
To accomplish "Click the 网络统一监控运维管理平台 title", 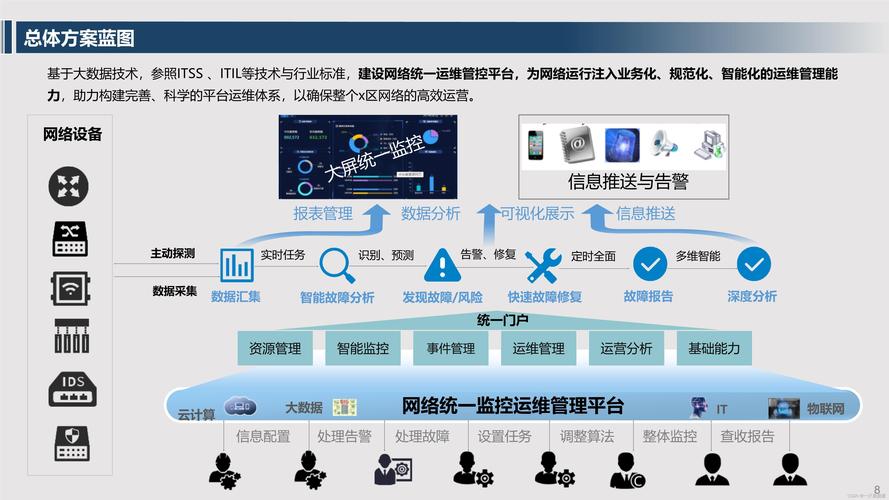I will (x=513, y=406).
